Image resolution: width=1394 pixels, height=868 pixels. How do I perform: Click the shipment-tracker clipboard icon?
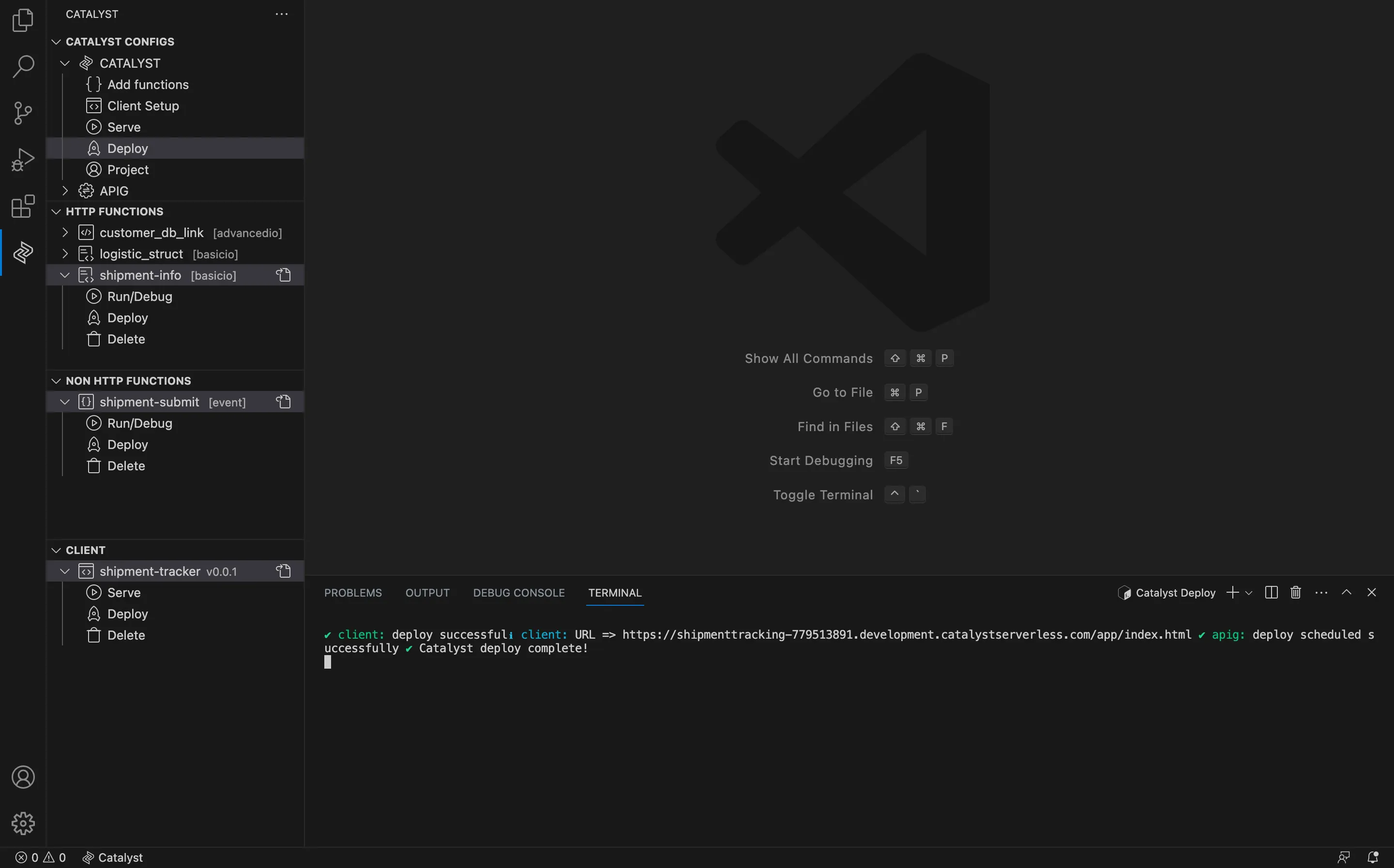[x=284, y=571]
